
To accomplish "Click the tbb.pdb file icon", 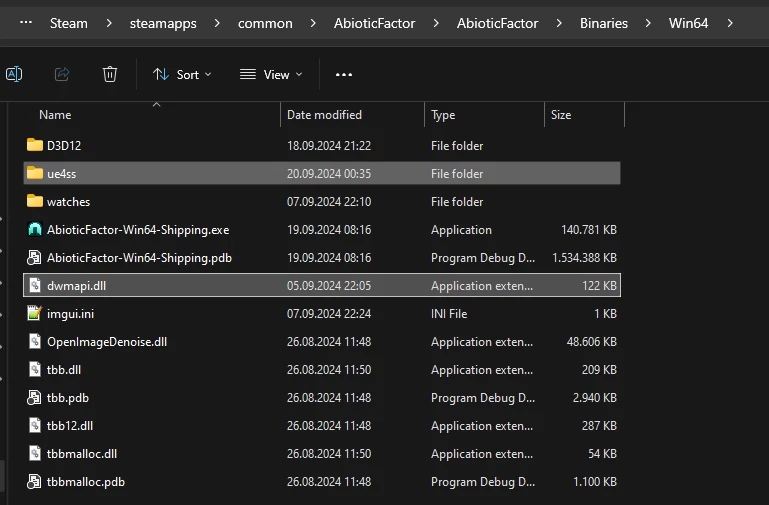I will [x=34, y=398].
